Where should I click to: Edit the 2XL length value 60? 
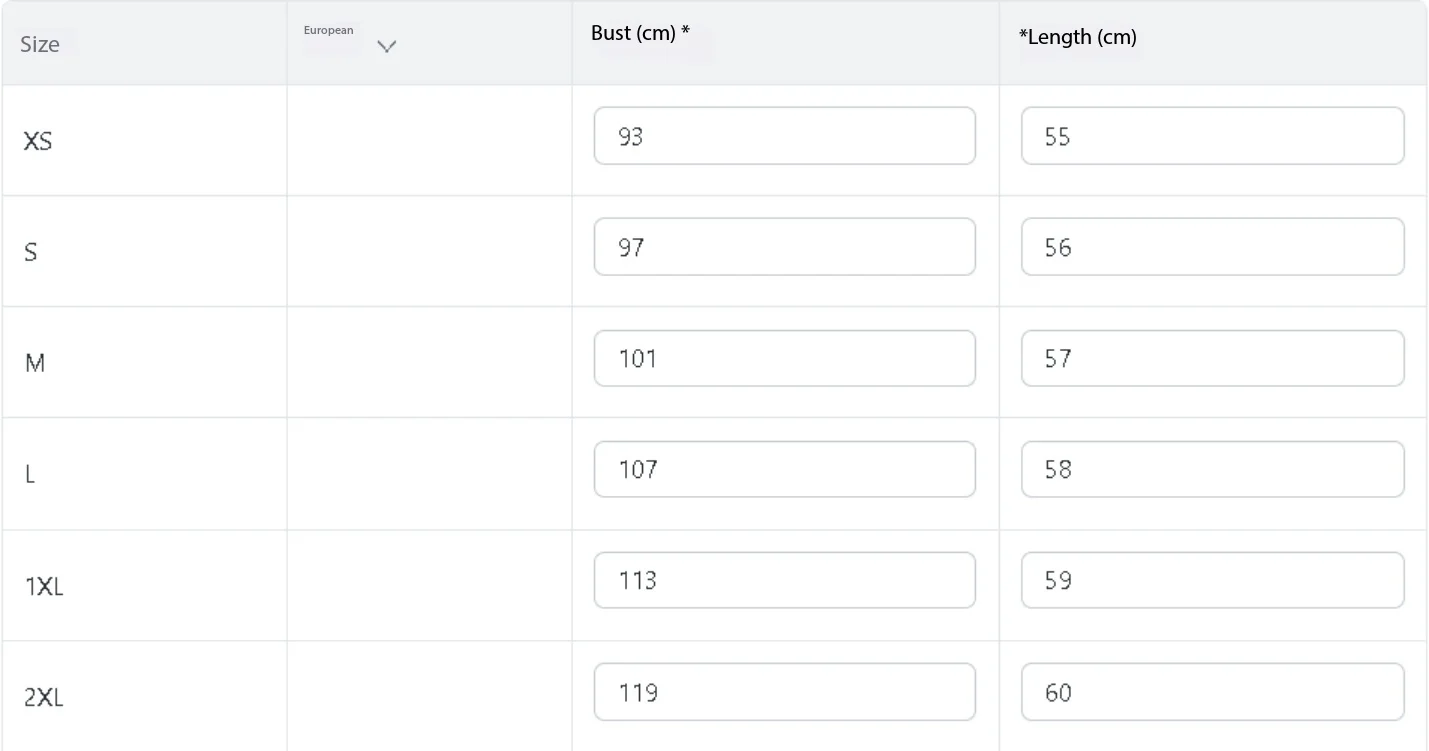point(1212,692)
